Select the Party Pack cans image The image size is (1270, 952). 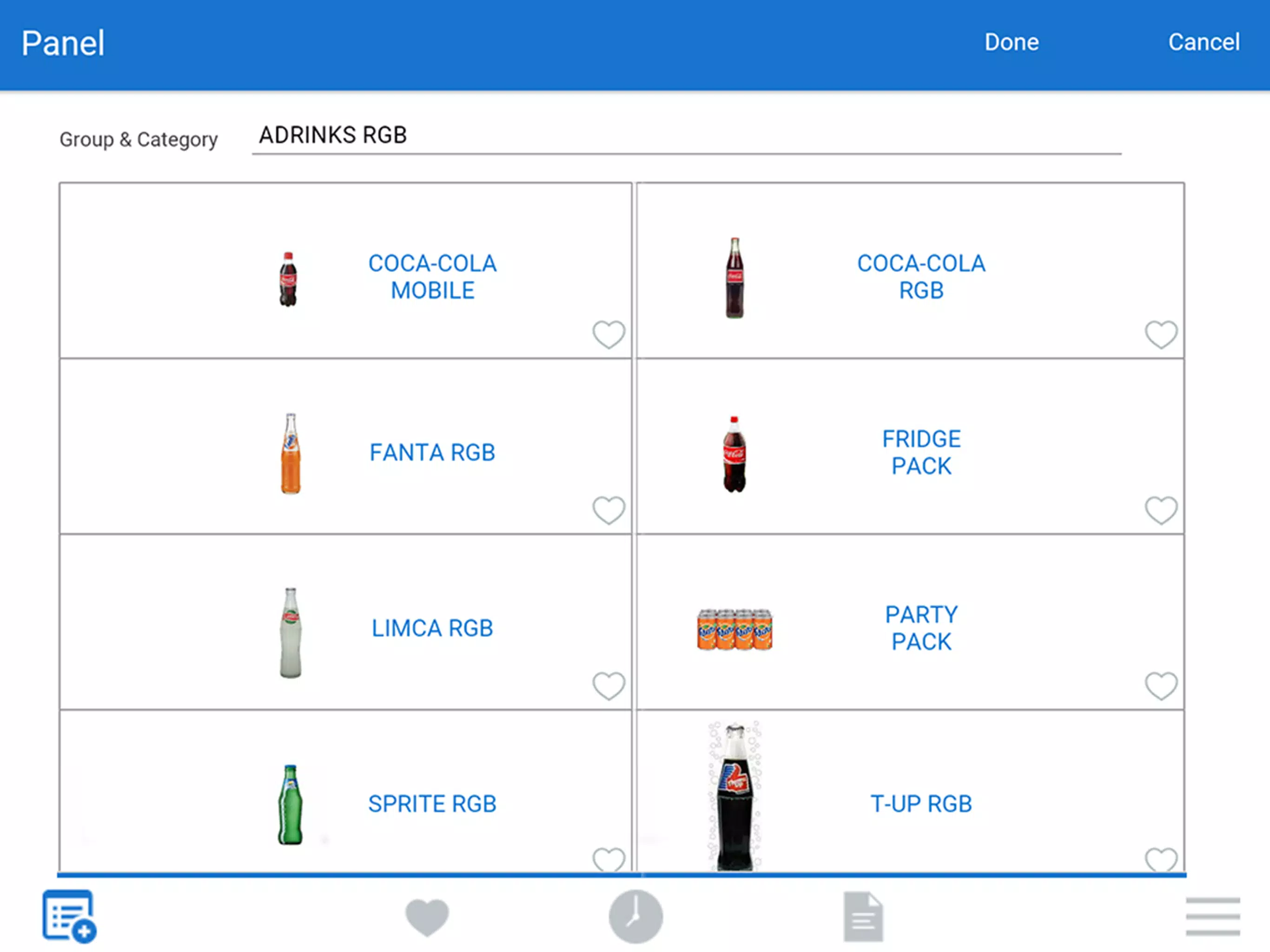click(734, 629)
